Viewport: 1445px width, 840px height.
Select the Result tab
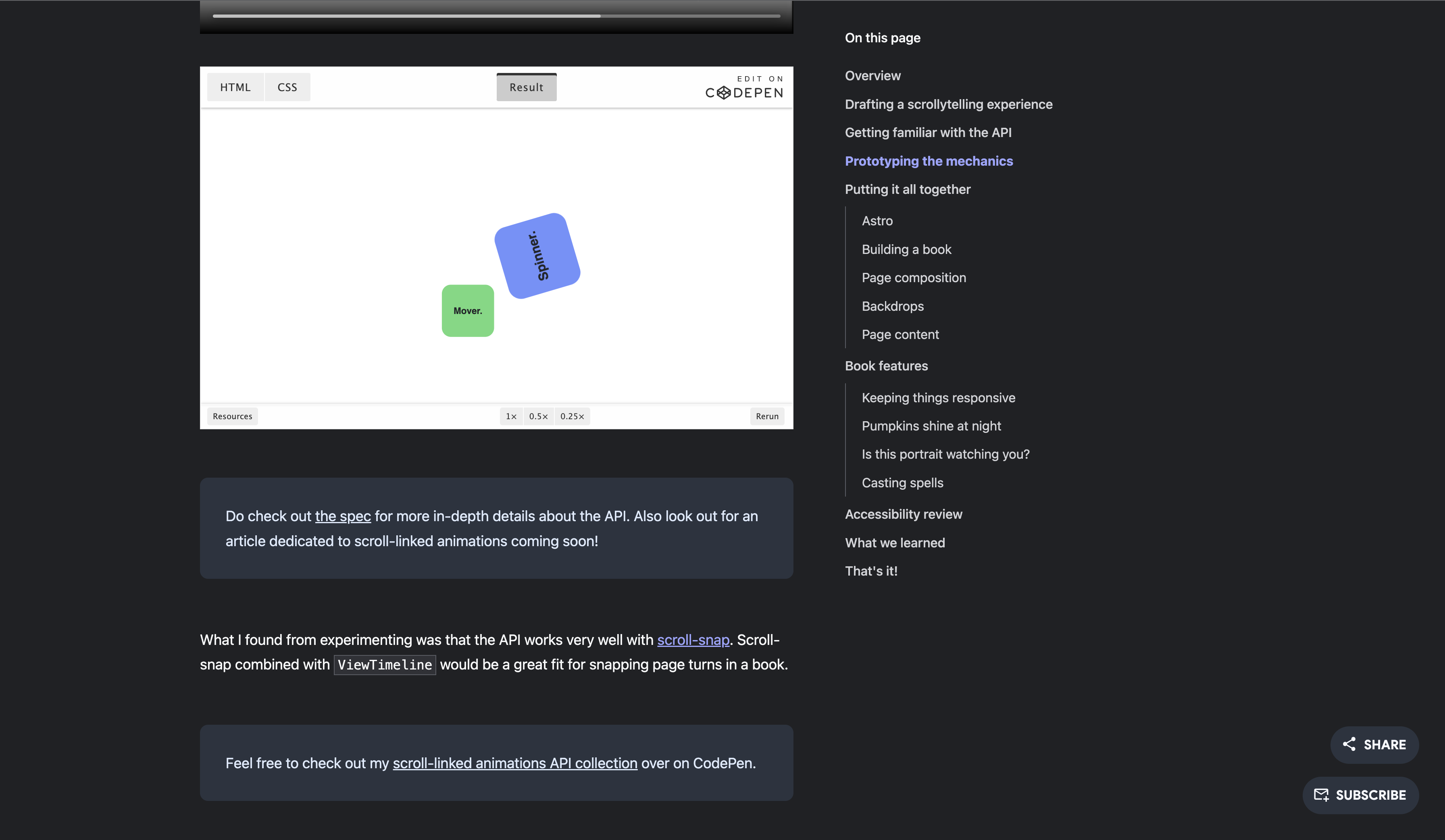[527, 87]
